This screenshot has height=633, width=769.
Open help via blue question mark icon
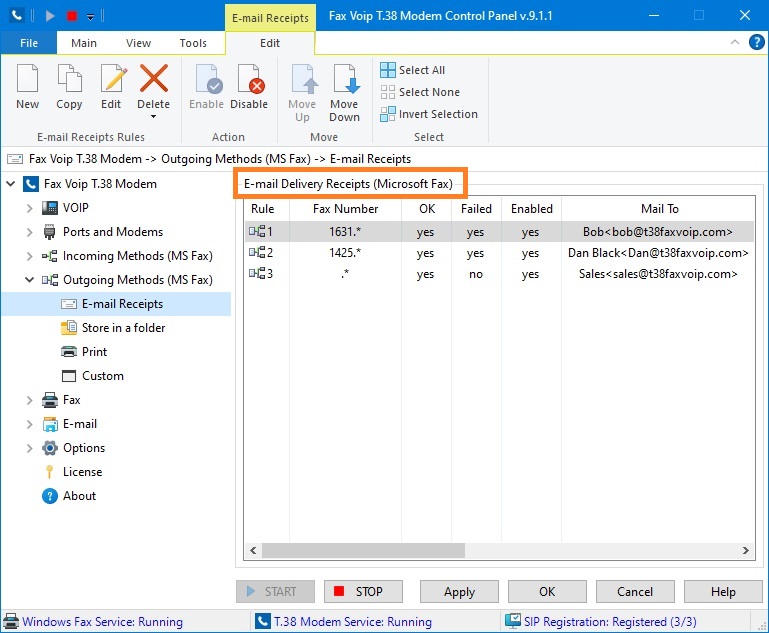click(x=756, y=42)
